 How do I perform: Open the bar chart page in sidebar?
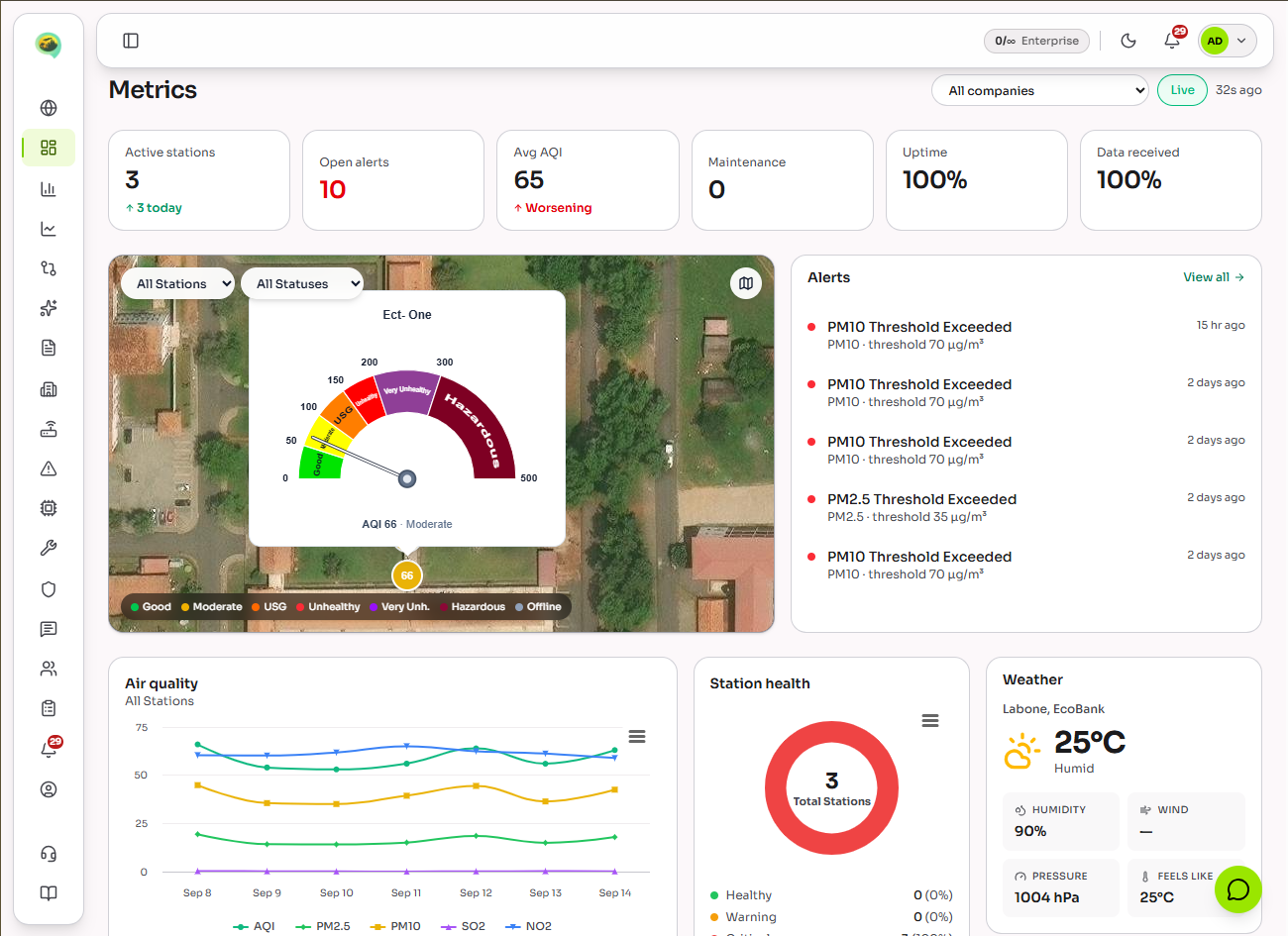tap(49, 188)
